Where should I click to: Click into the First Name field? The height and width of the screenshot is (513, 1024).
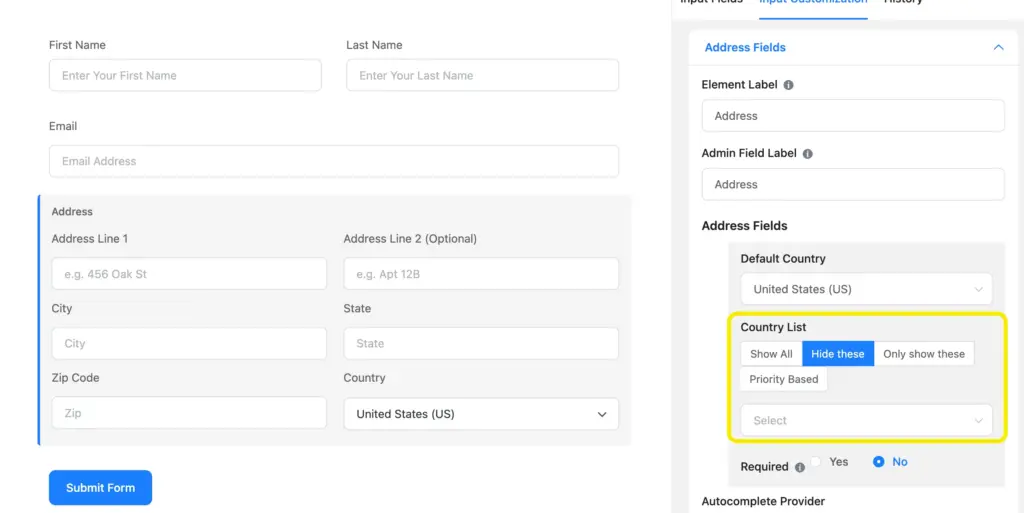[185, 76]
